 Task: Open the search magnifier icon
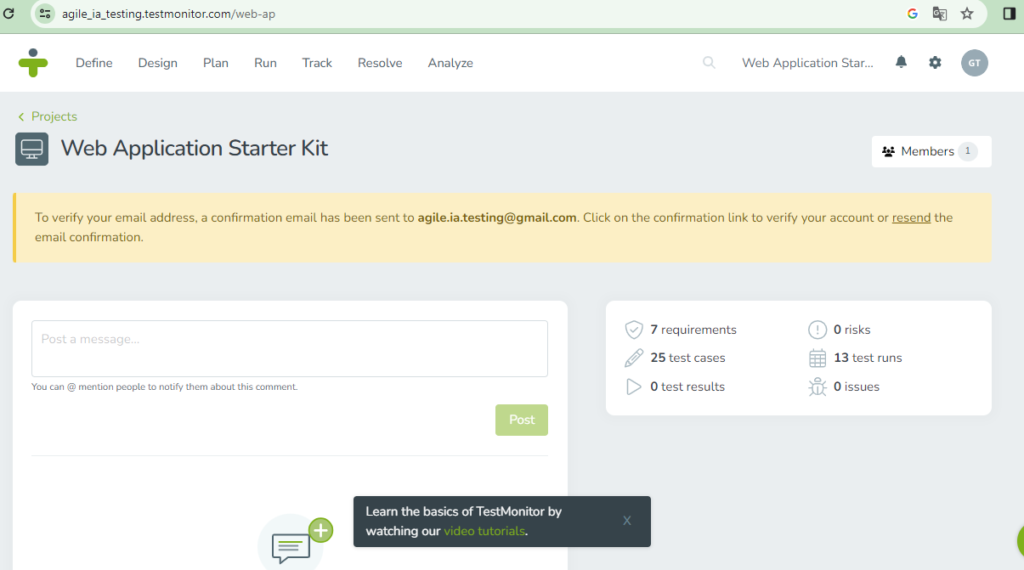[x=709, y=63]
